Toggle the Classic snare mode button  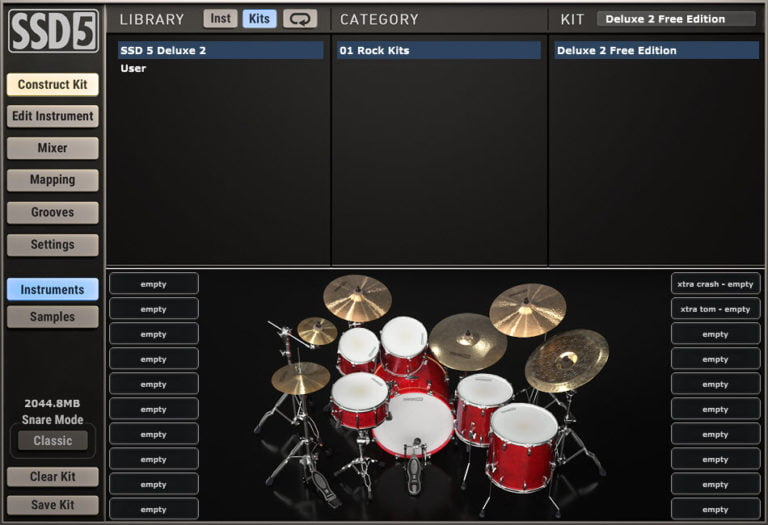click(53, 440)
